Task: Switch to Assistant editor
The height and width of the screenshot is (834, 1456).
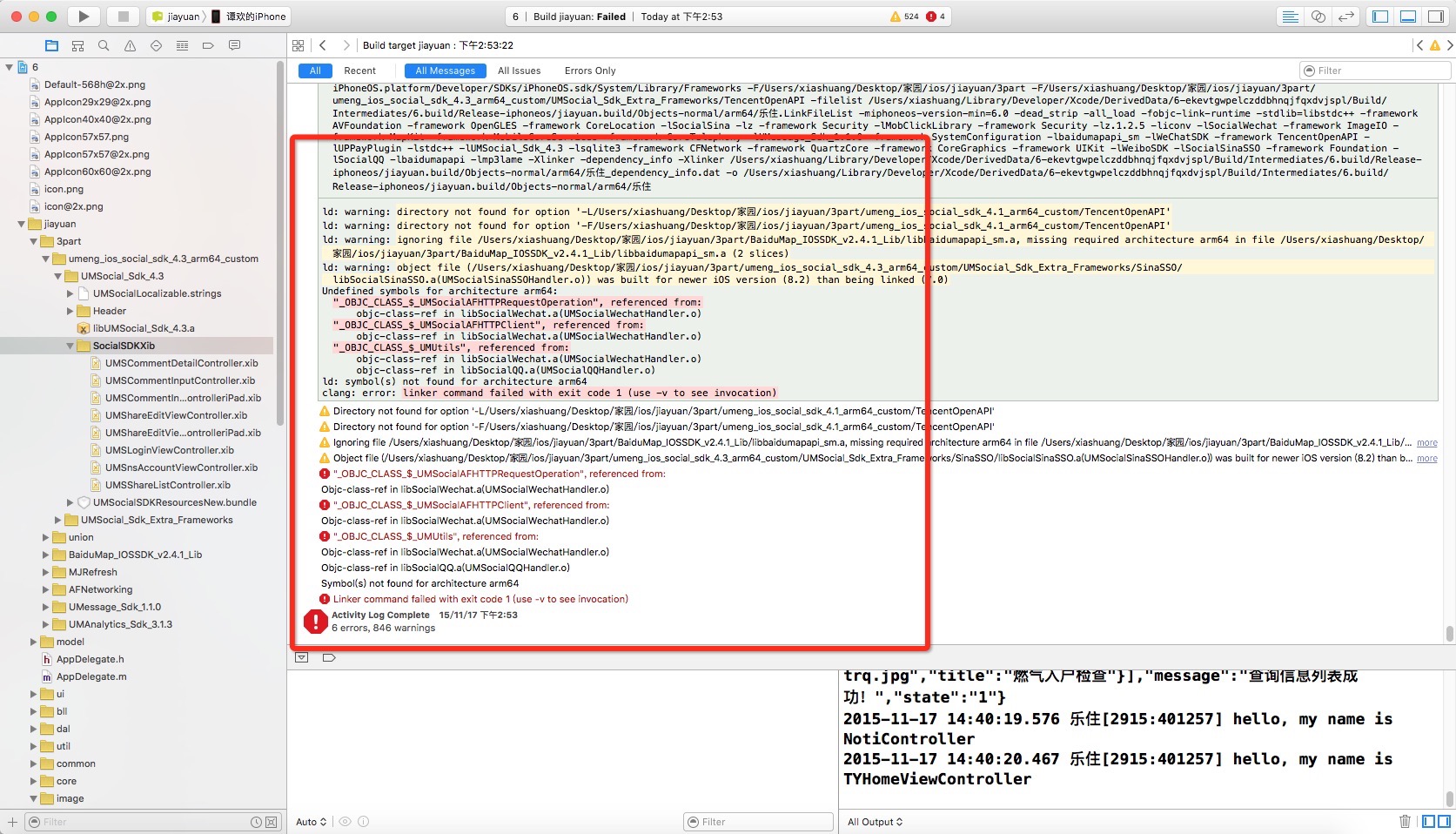Action: (1318, 17)
